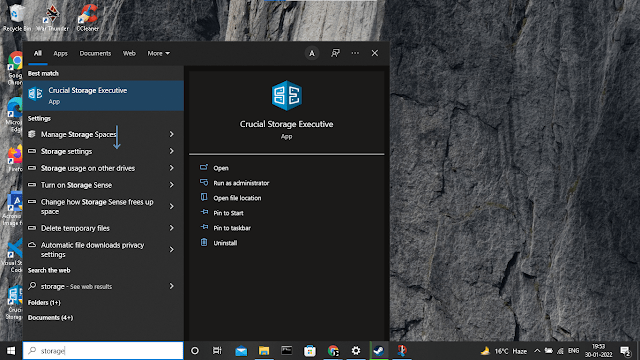Choose Open file location

[x=231, y=198]
